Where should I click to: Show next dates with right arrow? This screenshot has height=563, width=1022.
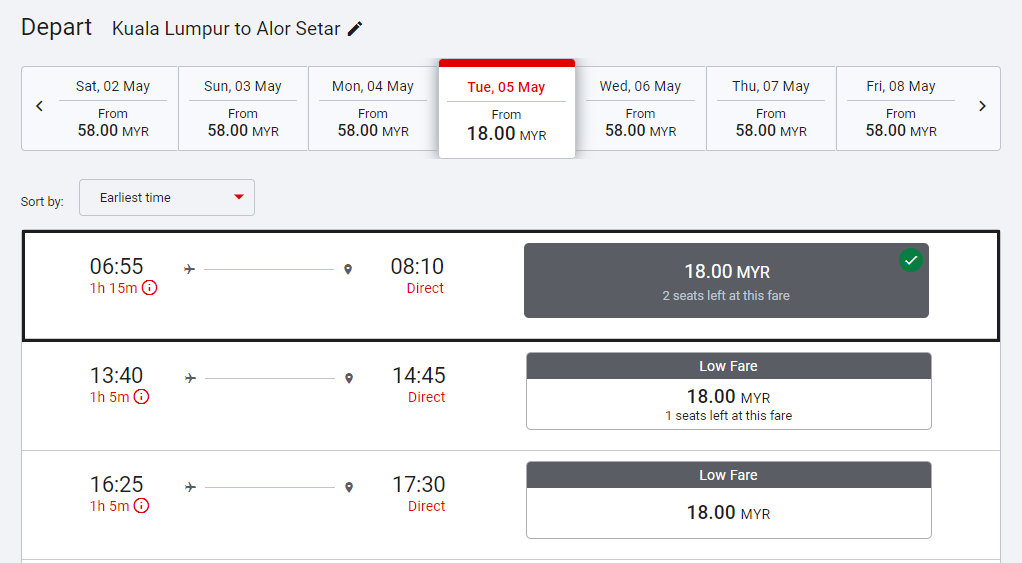click(x=982, y=106)
